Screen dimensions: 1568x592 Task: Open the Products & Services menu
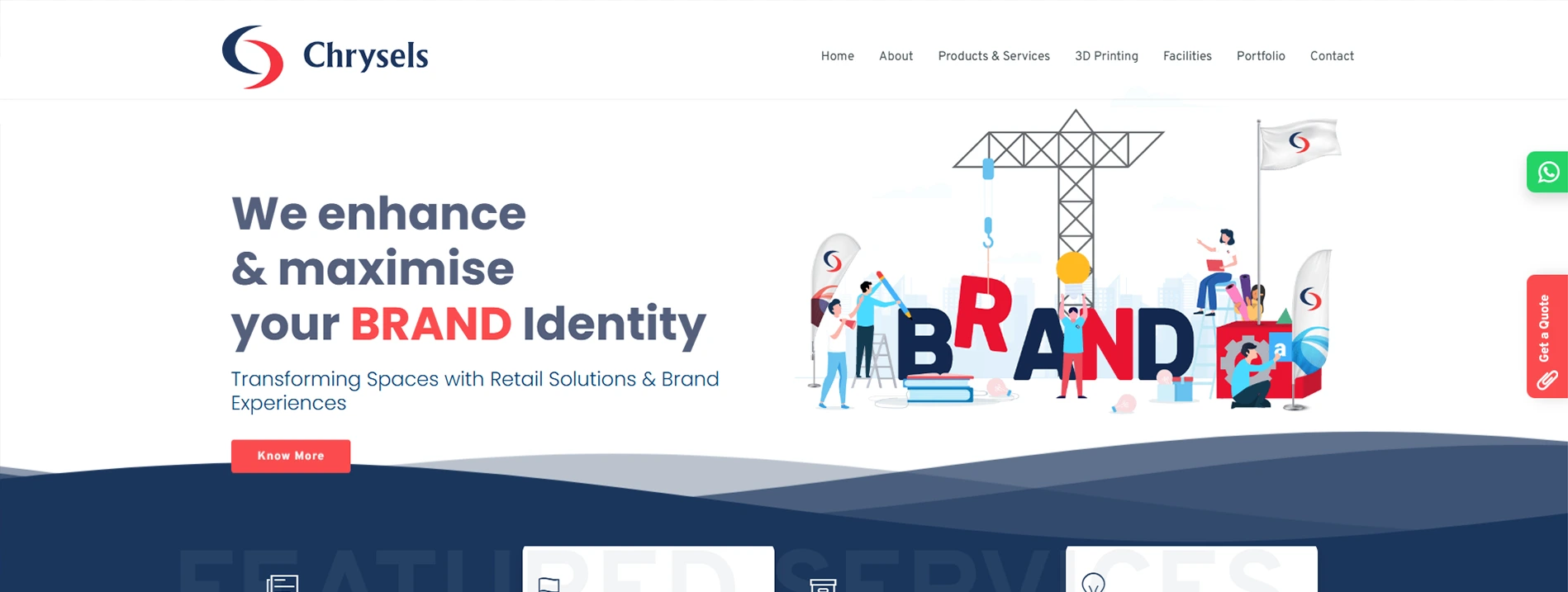994,56
